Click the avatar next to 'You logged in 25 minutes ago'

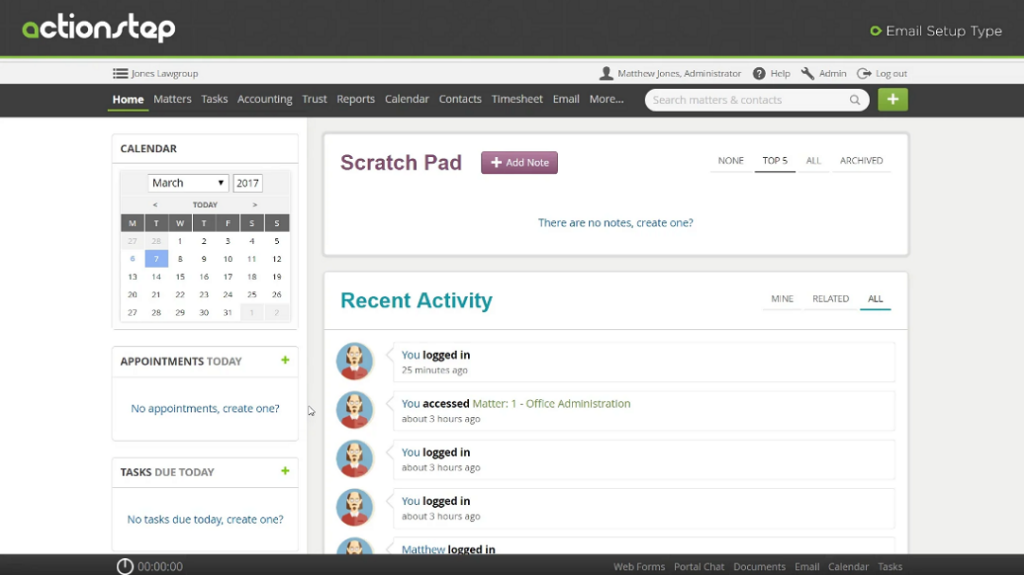pyautogui.click(x=355, y=361)
